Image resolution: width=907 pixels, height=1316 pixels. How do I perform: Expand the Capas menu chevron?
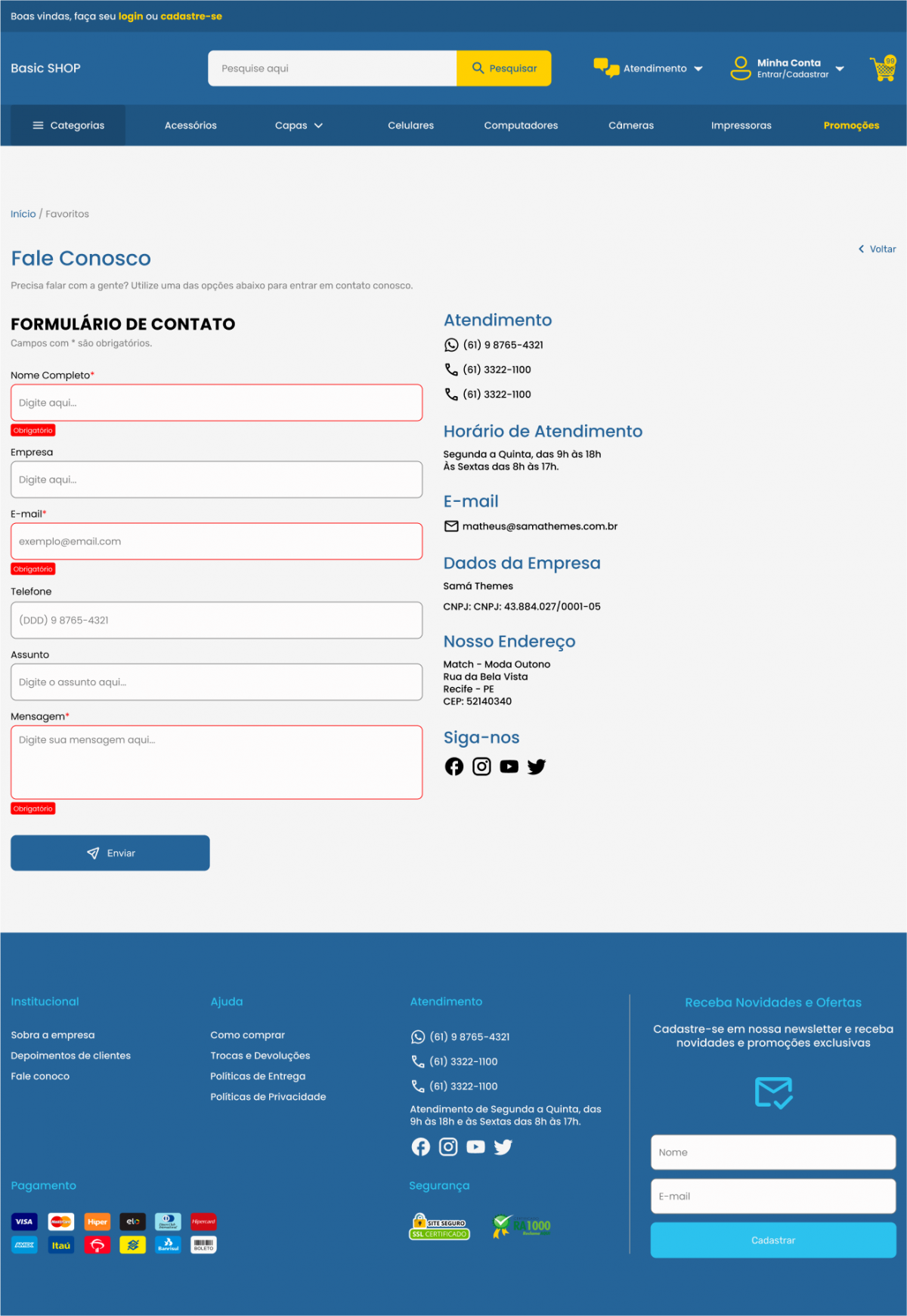(x=318, y=125)
